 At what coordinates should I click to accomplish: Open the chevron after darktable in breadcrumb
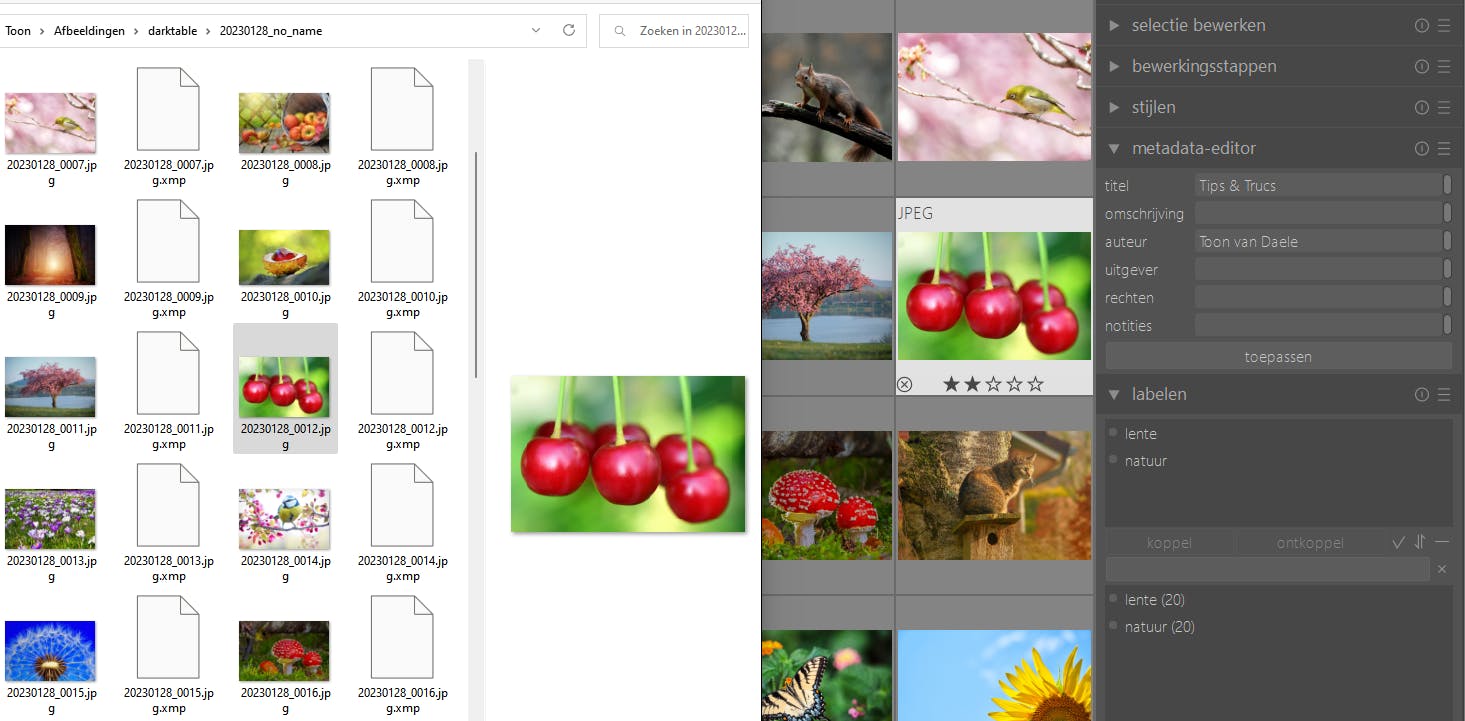[x=208, y=31]
